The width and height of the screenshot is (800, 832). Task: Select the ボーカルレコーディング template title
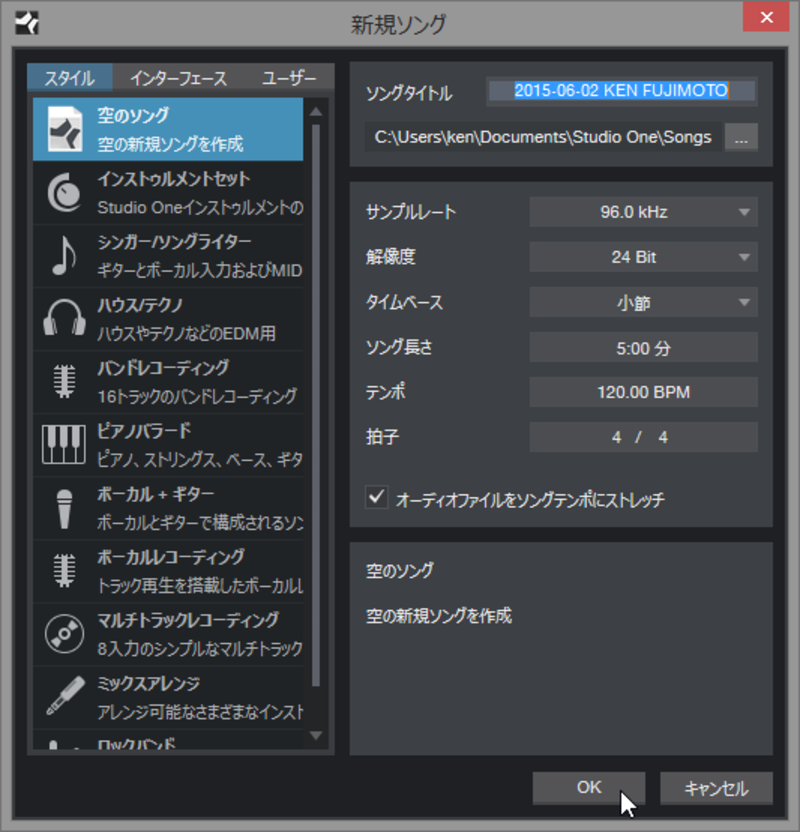click(171, 557)
